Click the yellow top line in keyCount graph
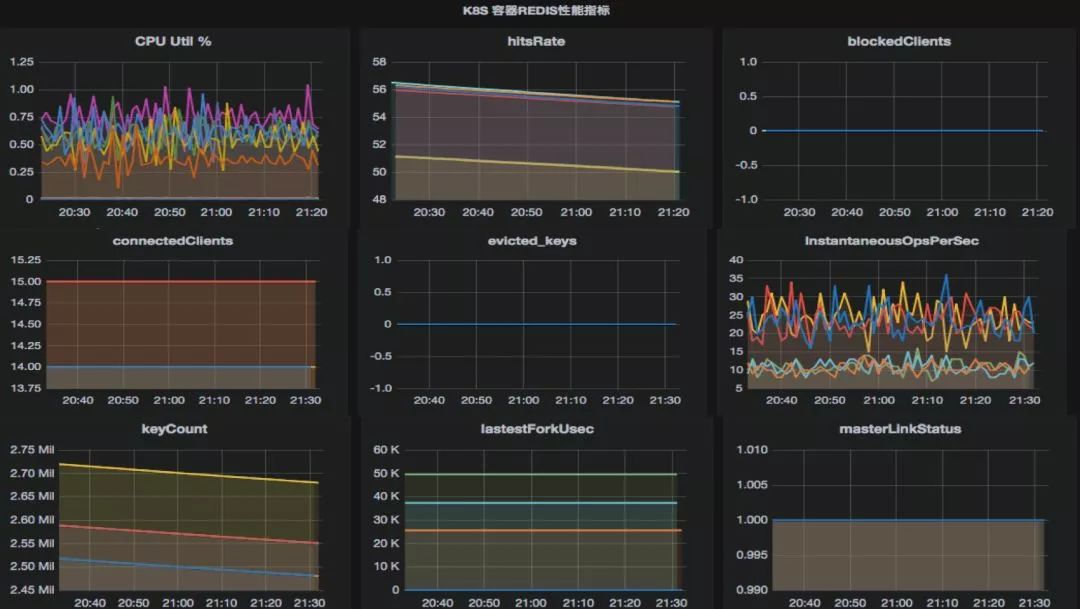 pos(189,473)
